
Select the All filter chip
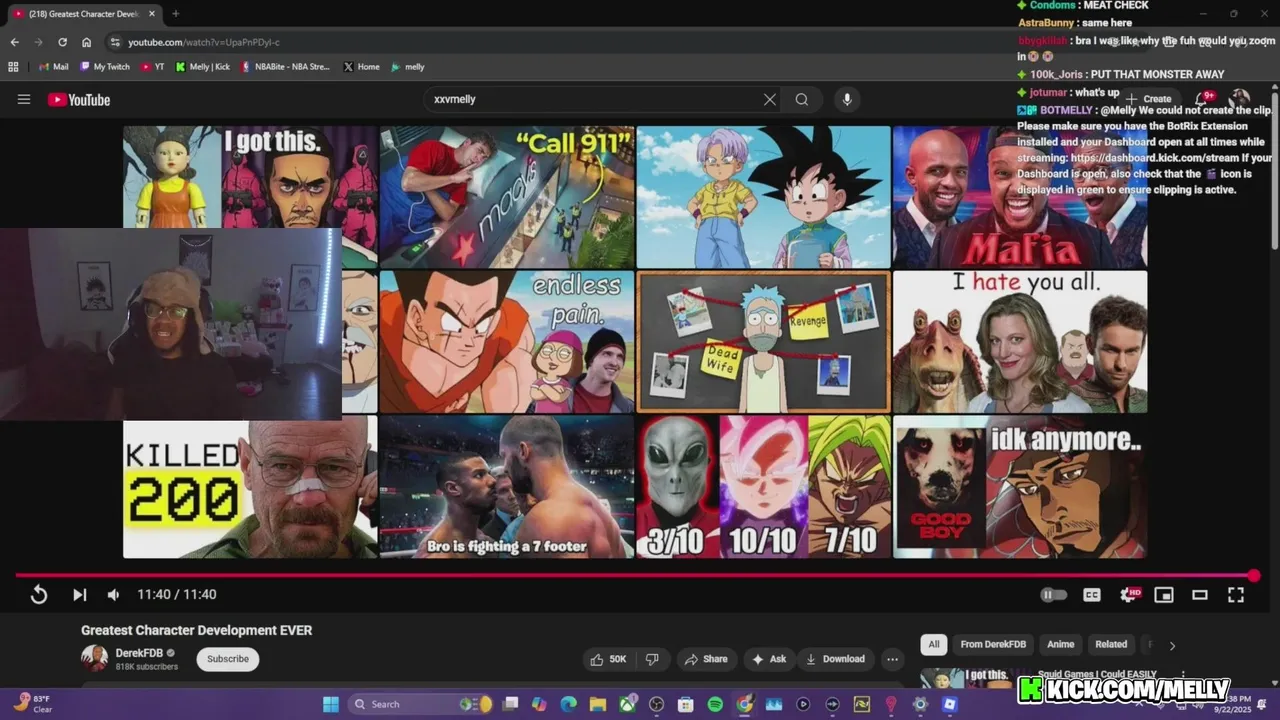click(933, 644)
